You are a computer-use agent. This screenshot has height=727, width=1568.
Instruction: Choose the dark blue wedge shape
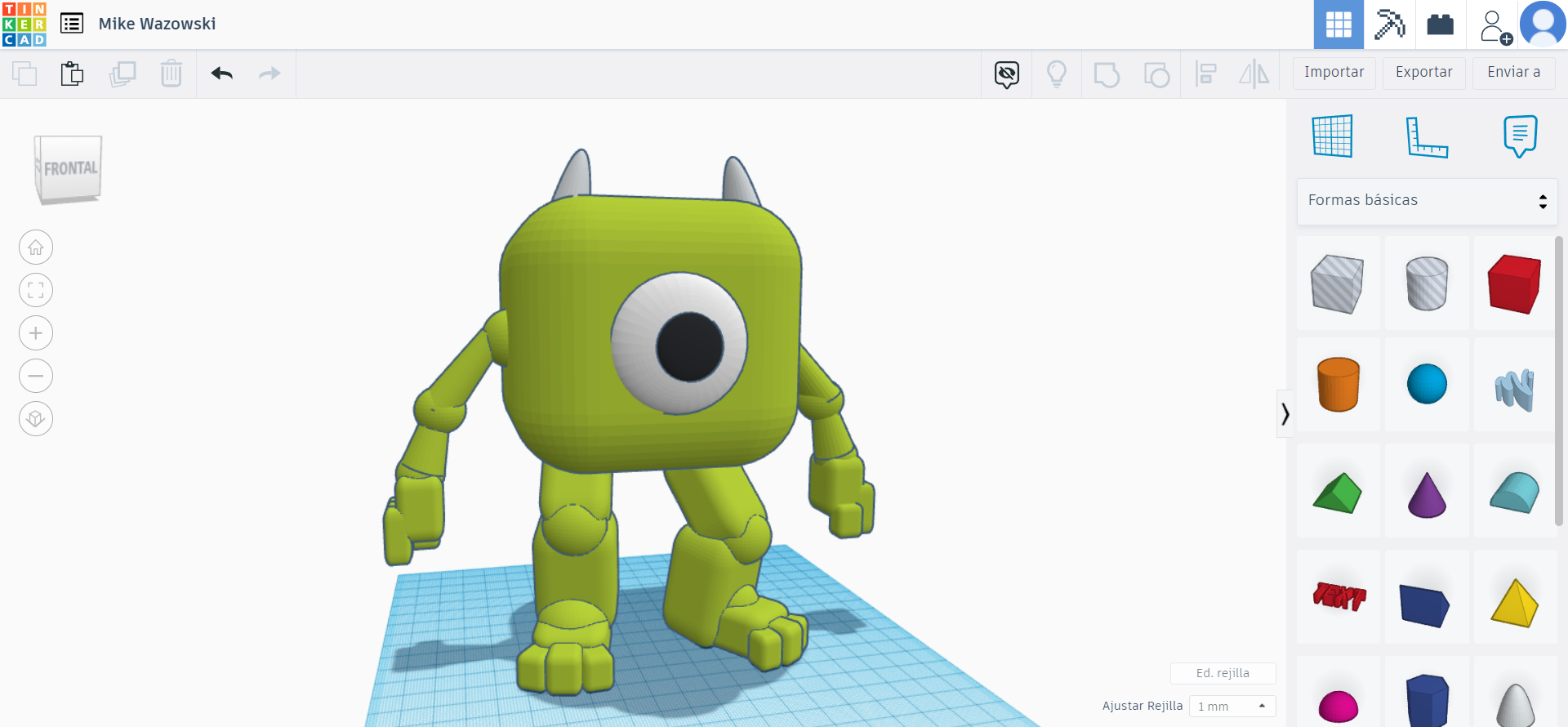coord(1427,597)
